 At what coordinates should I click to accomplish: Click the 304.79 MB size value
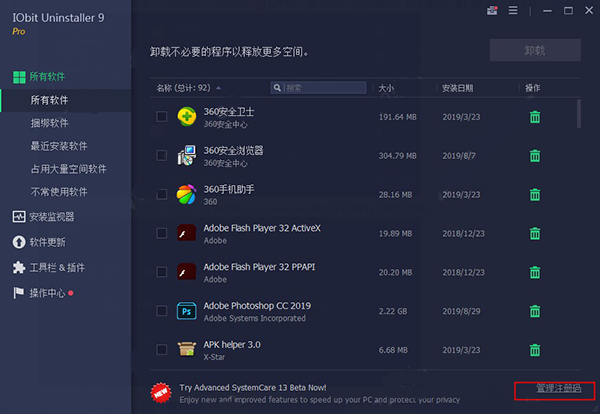398,156
